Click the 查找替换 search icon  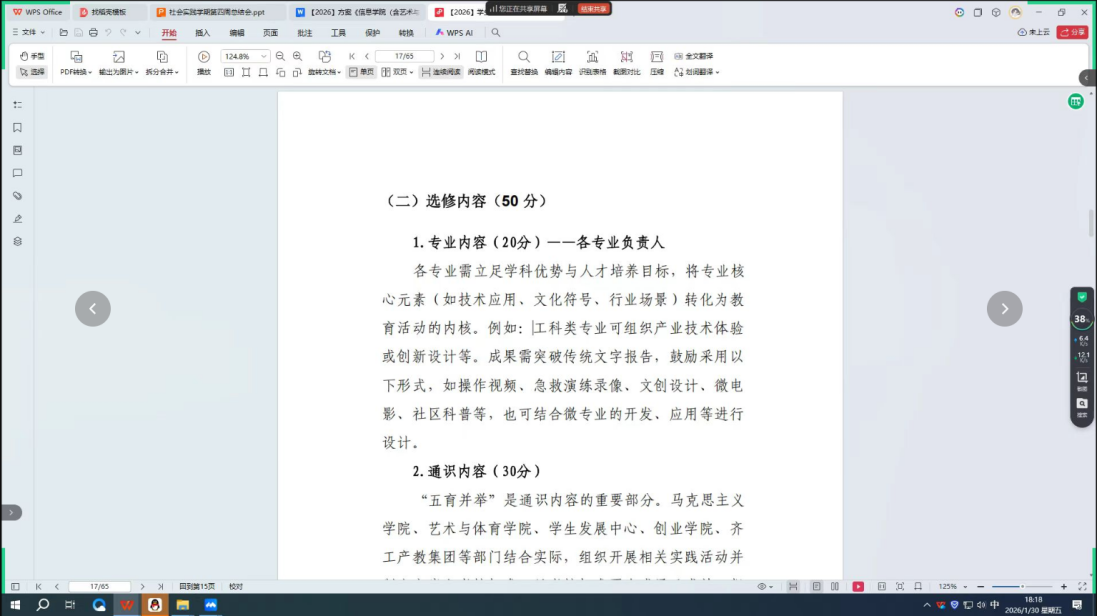[523, 57]
